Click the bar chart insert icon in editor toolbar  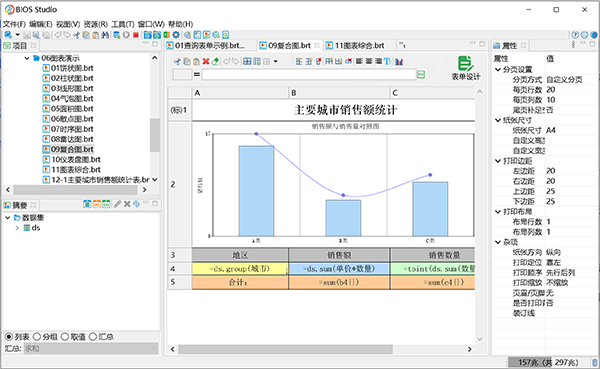pyautogui.click(x=399, y=61)
